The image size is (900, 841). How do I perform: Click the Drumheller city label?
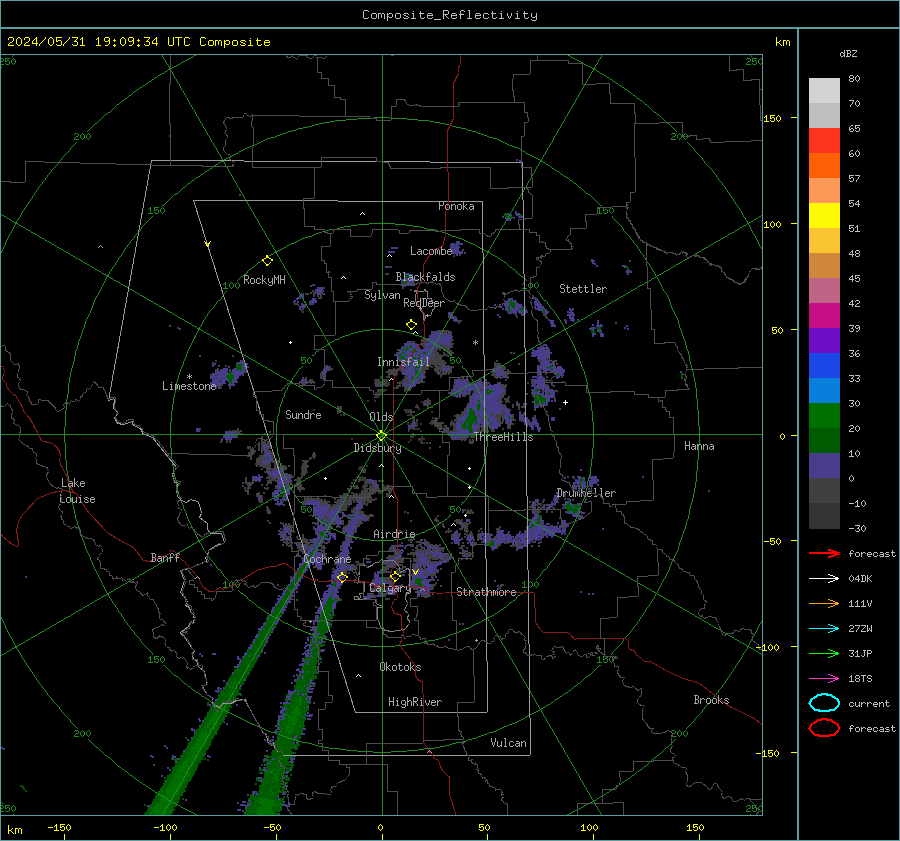click(586, 493)
